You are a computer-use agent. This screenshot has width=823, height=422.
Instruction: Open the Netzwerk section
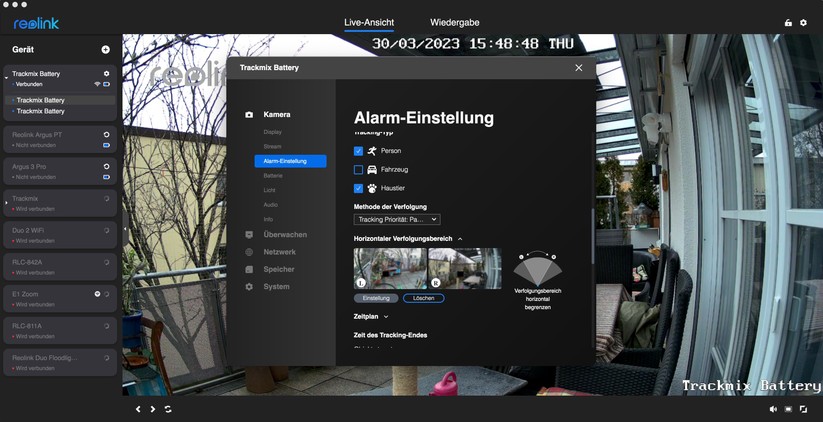click(279, 252)
